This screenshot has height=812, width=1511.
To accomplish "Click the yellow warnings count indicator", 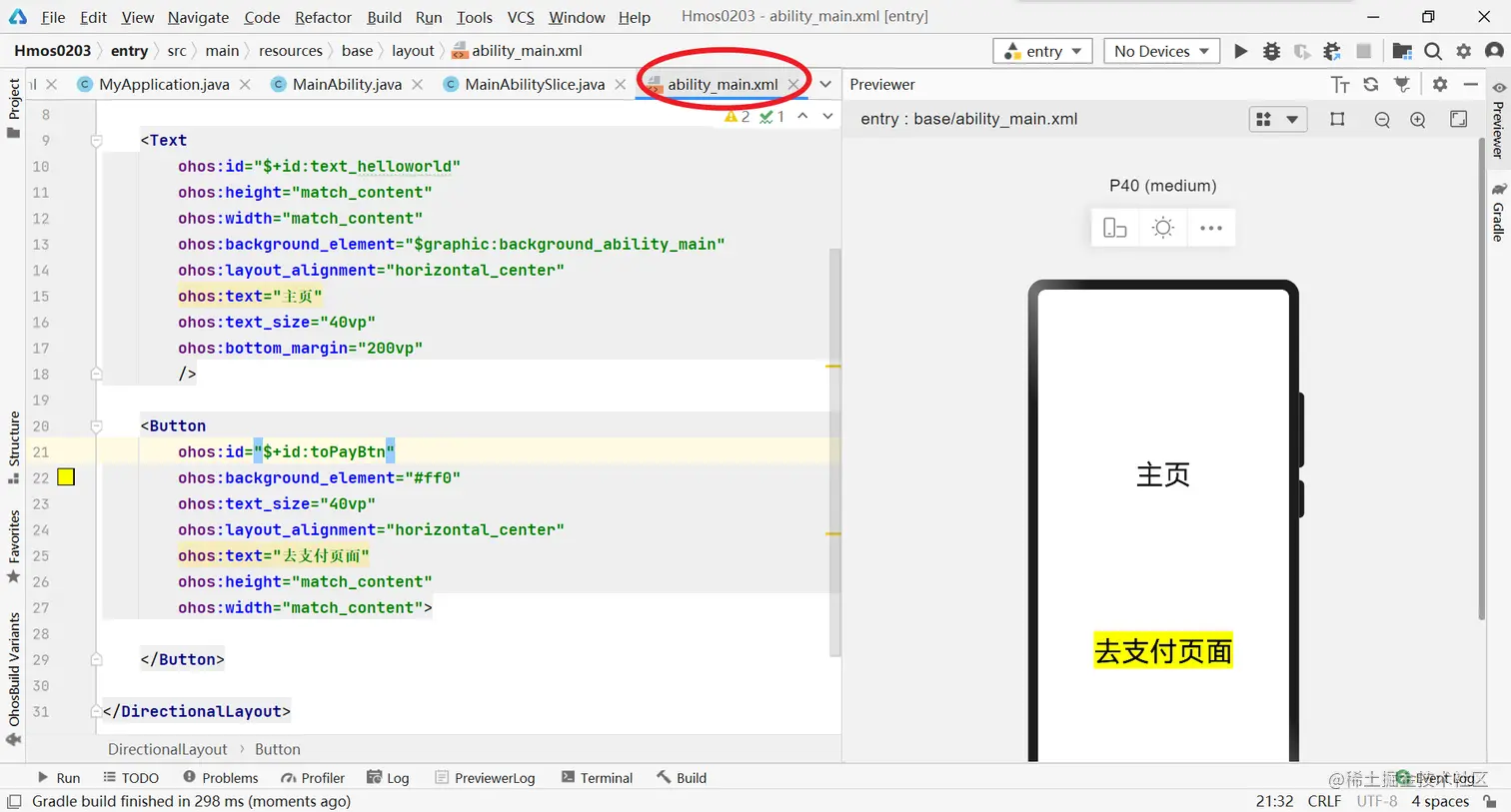I will point(737,117).
